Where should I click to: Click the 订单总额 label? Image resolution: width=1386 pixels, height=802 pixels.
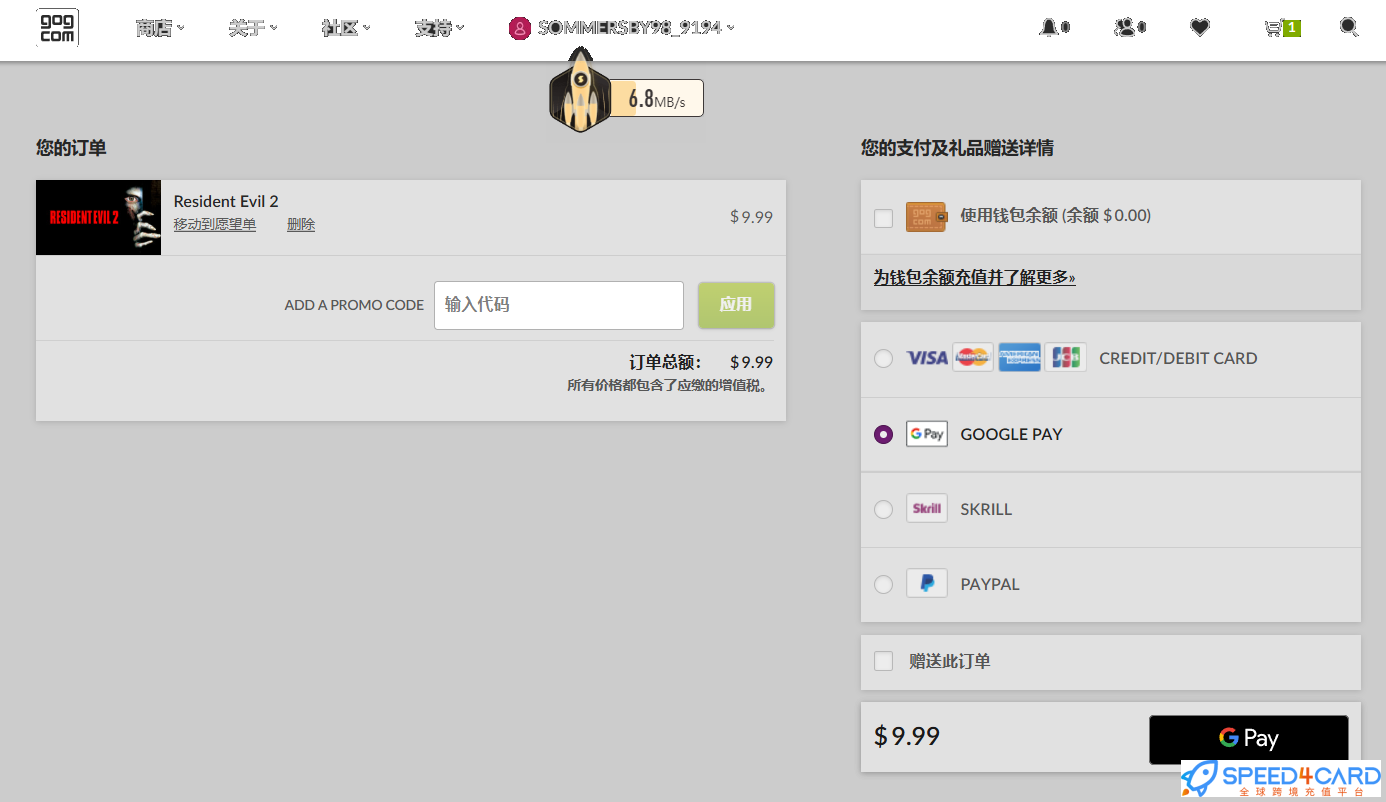[x=666, y=362]
